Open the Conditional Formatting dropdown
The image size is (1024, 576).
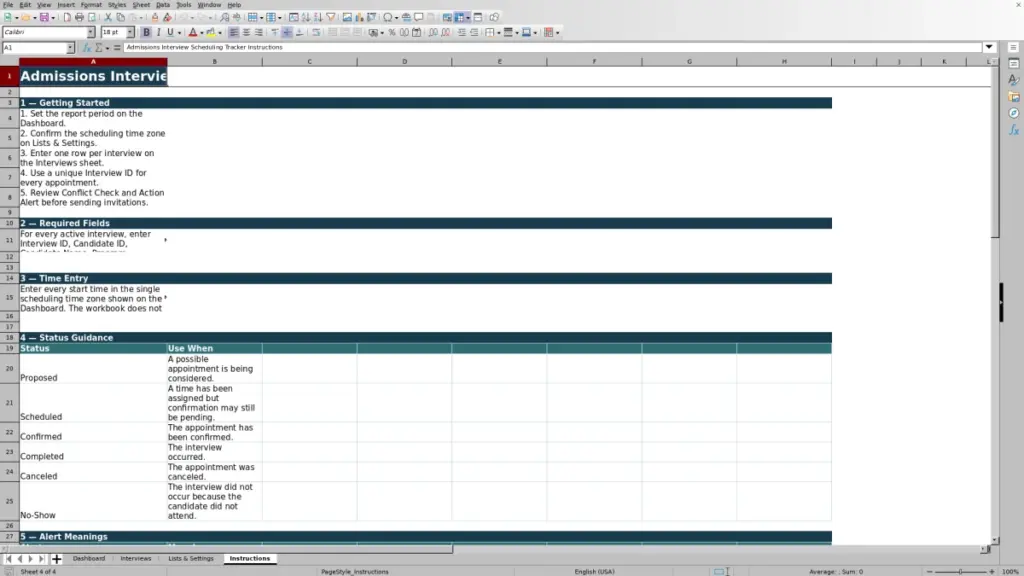pos(557,33)
